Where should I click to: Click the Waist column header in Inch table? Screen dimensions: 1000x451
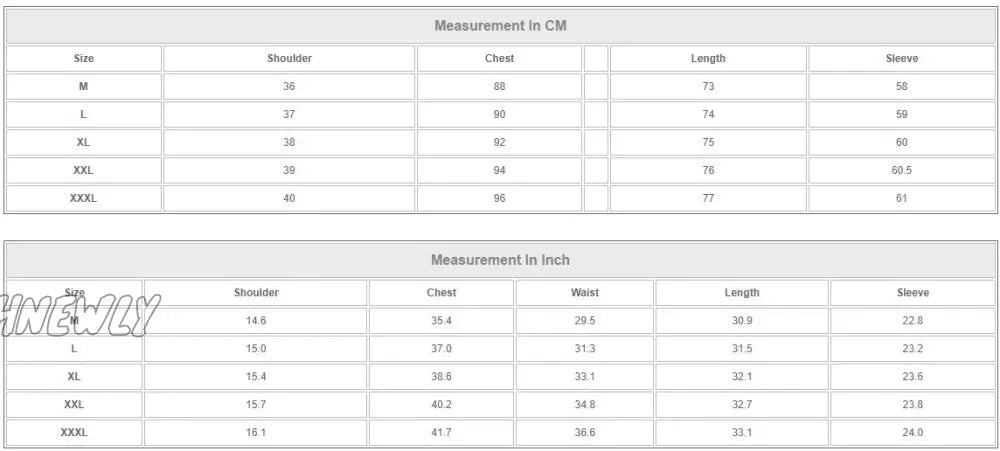(585, 293)
